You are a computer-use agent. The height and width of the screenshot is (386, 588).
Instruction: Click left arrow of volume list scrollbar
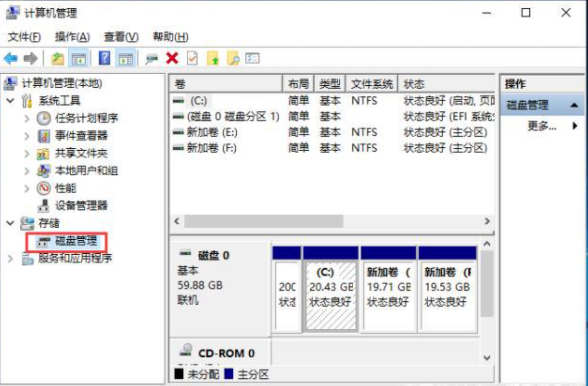pyautogui.click(x=177, y=221)
